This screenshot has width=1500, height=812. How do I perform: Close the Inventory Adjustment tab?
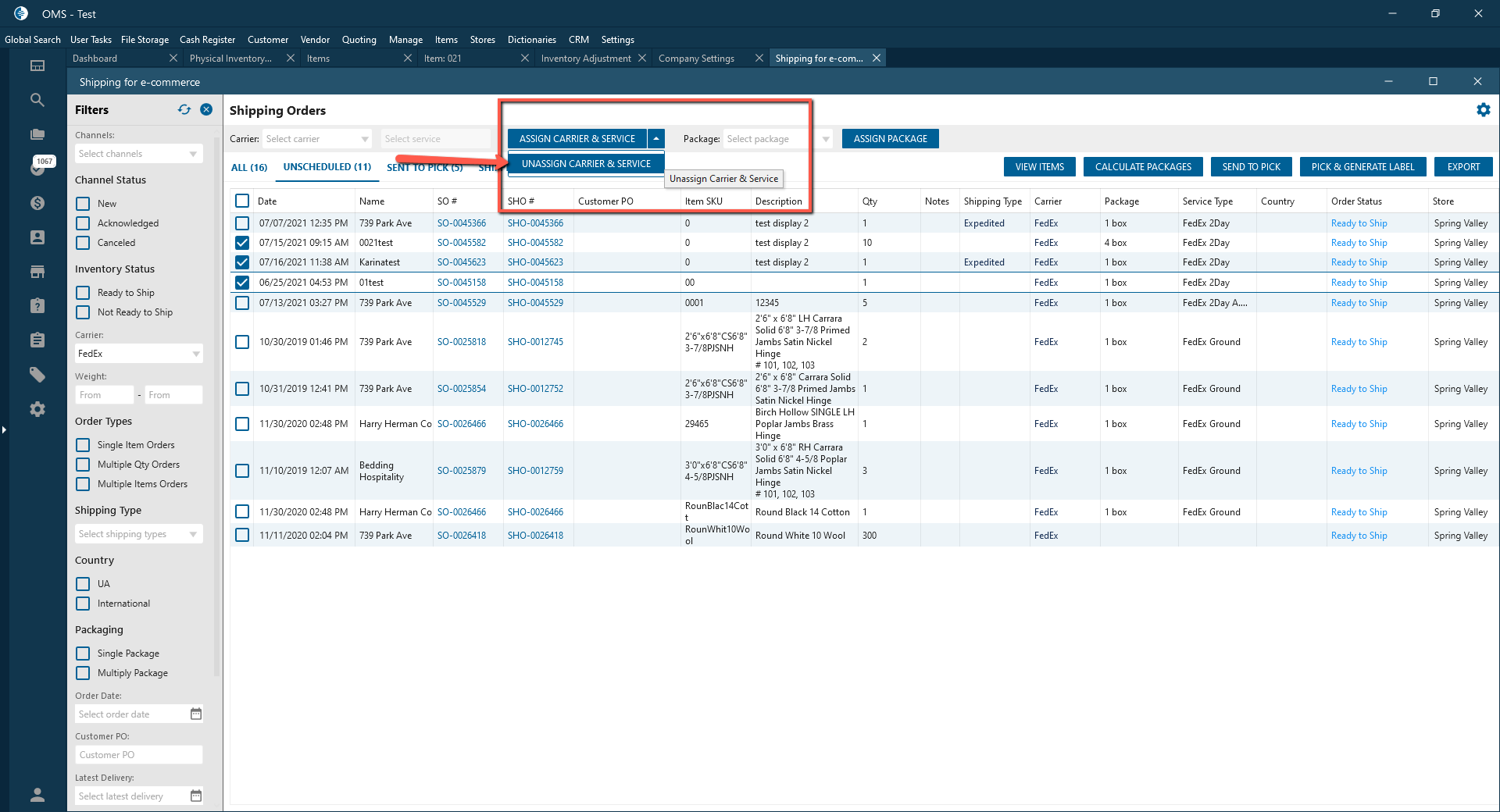[x=642, y=59]
